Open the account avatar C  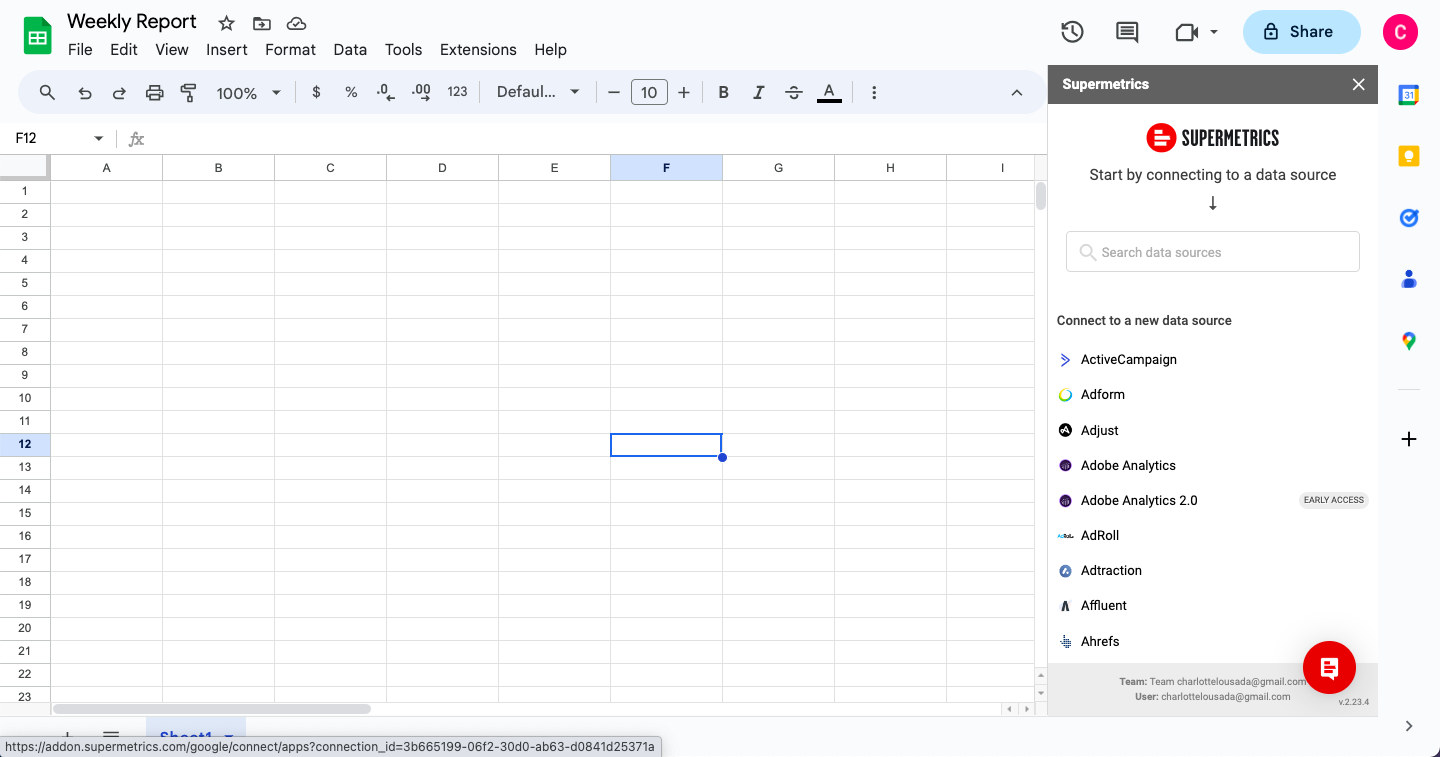(1400, 32)
